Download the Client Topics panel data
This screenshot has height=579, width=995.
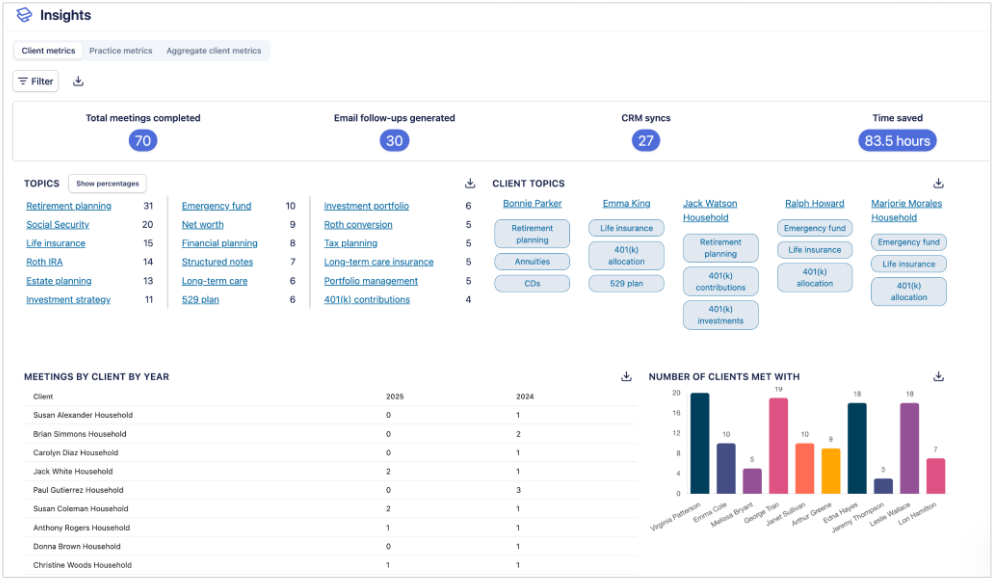point(938,184)
